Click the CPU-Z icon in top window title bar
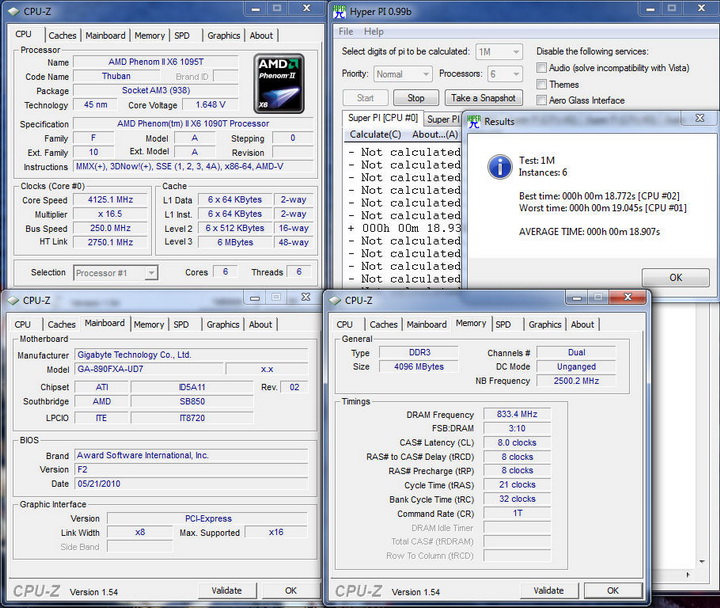 tap(14, 11)
